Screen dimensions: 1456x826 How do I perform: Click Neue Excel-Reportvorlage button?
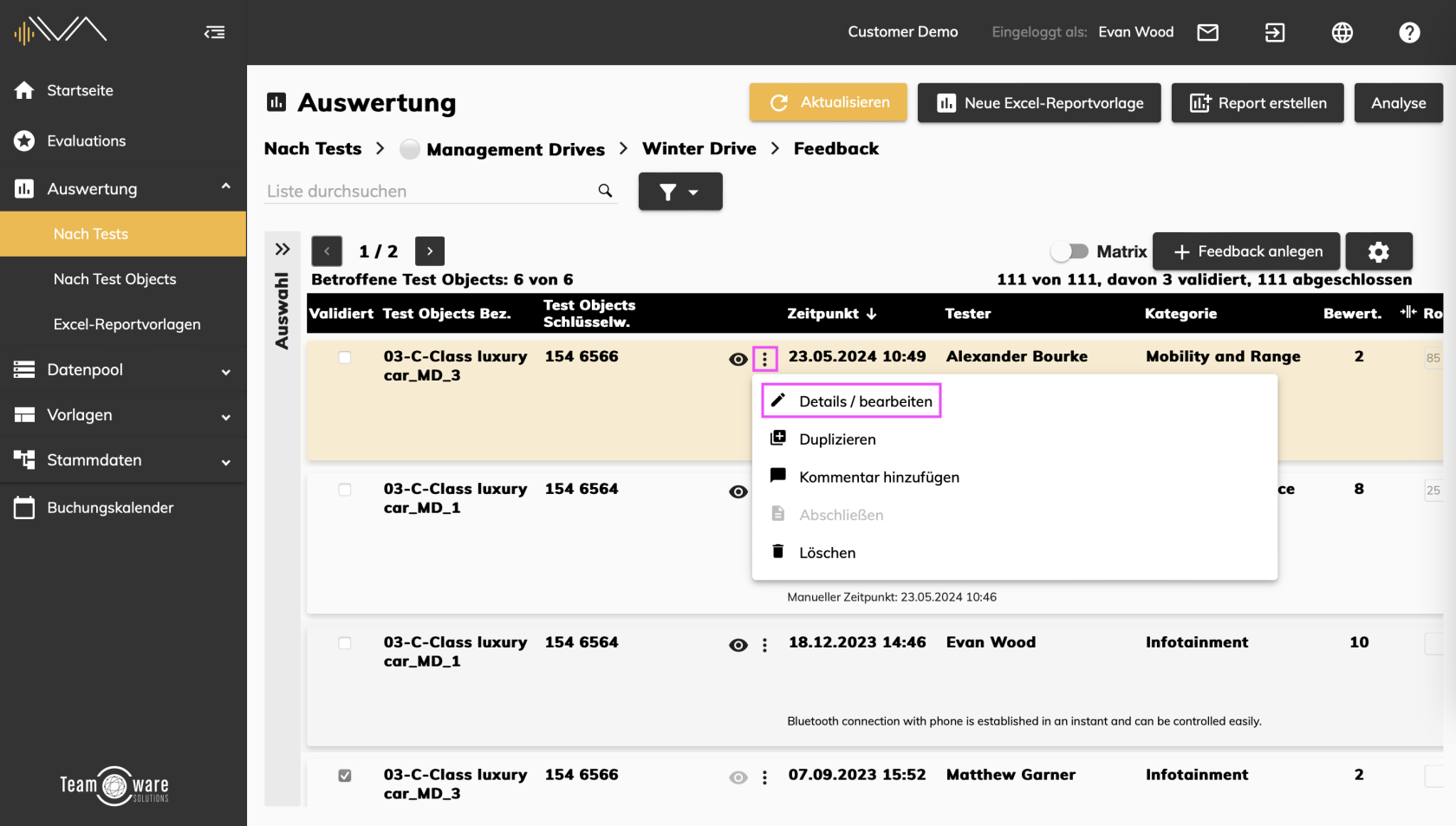(x=1039, y=102)
